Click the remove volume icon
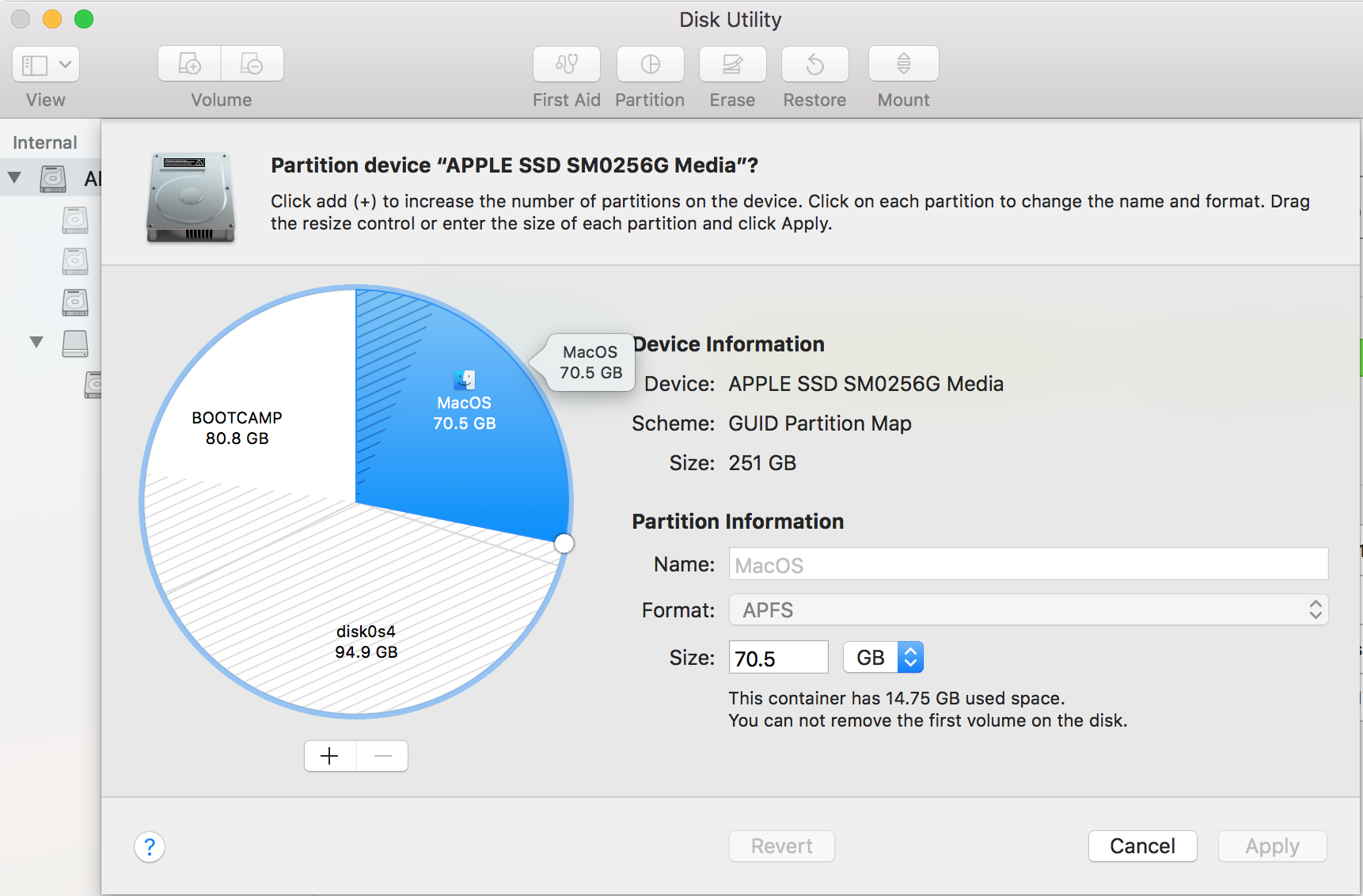 tap(252, 64)
